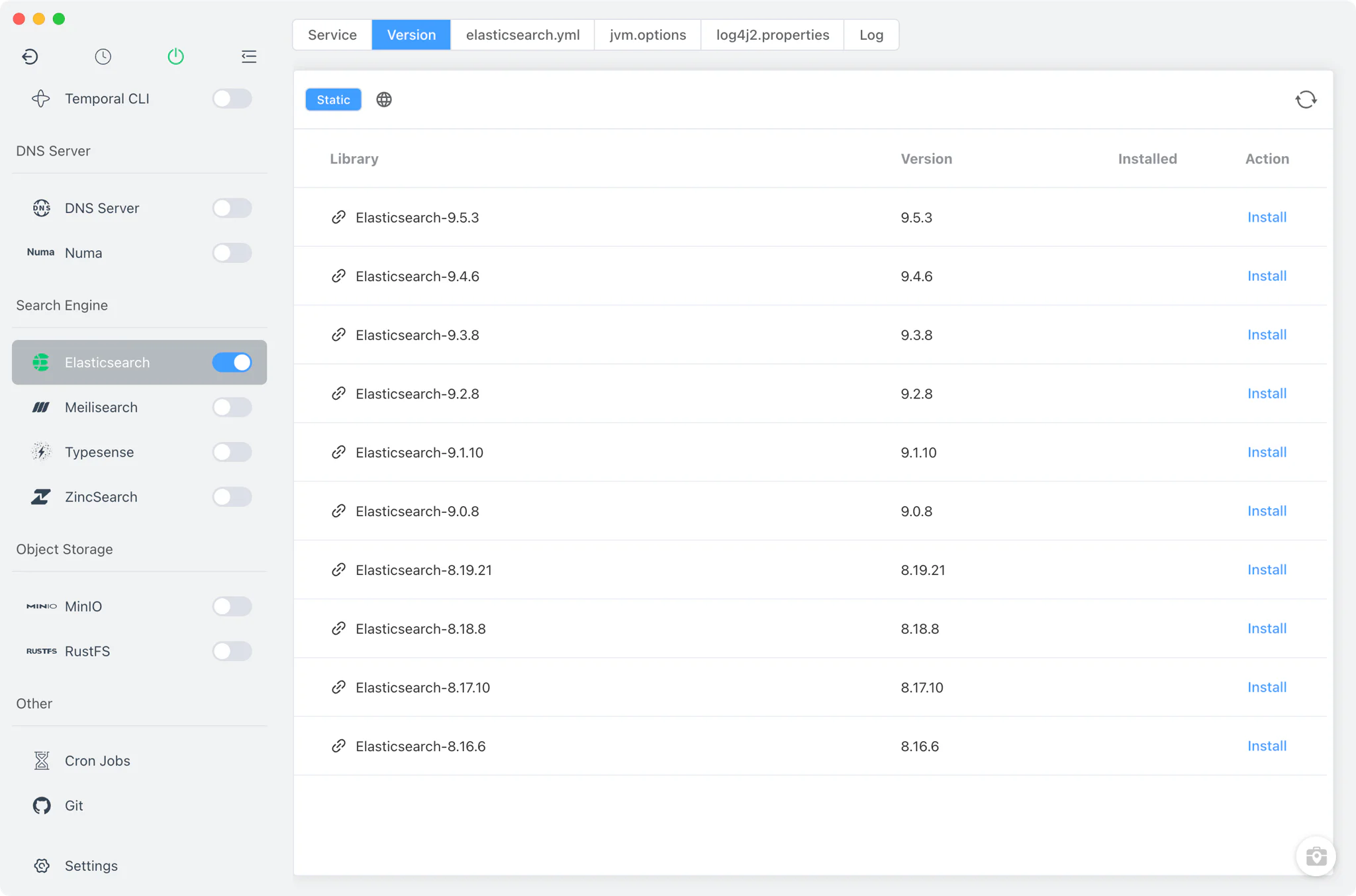Select Meilisearch in the sidebar

coord(140,408)
